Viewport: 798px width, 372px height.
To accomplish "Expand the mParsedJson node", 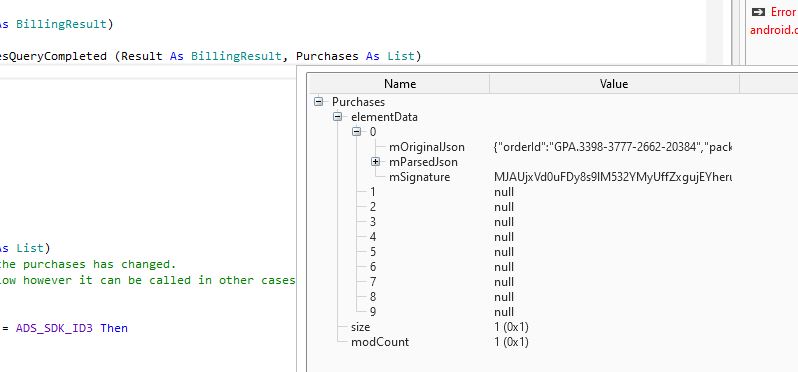I will pos(376,162).
